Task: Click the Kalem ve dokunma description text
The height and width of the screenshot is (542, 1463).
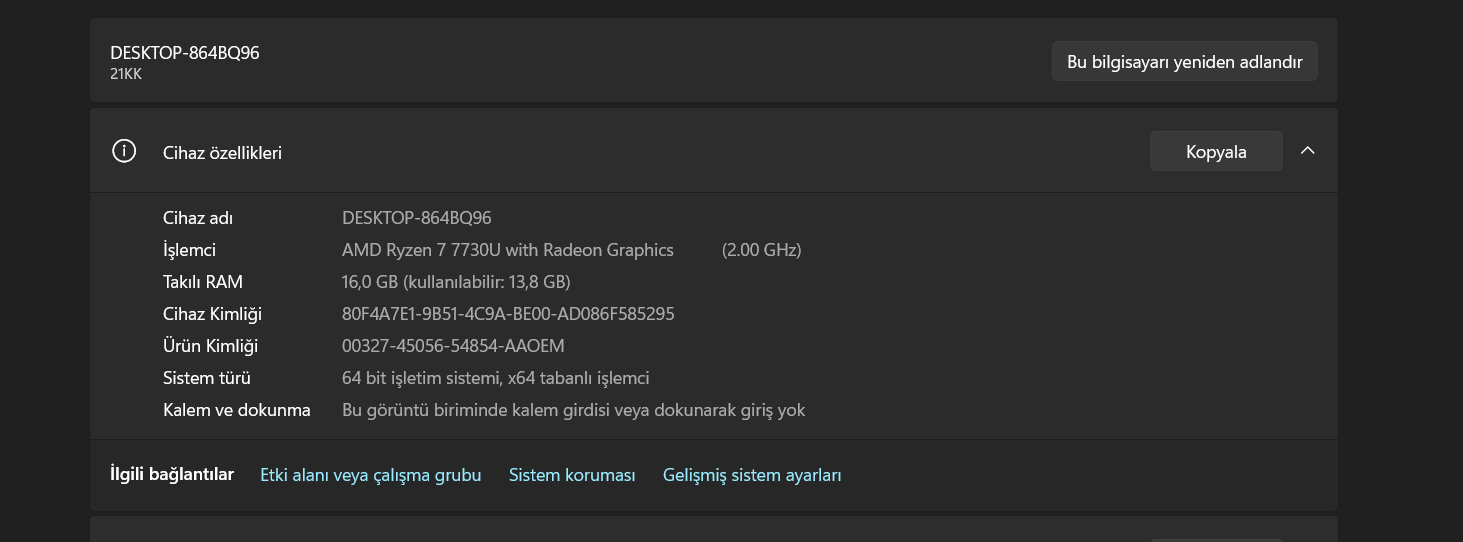Action: tap(573, 410)
